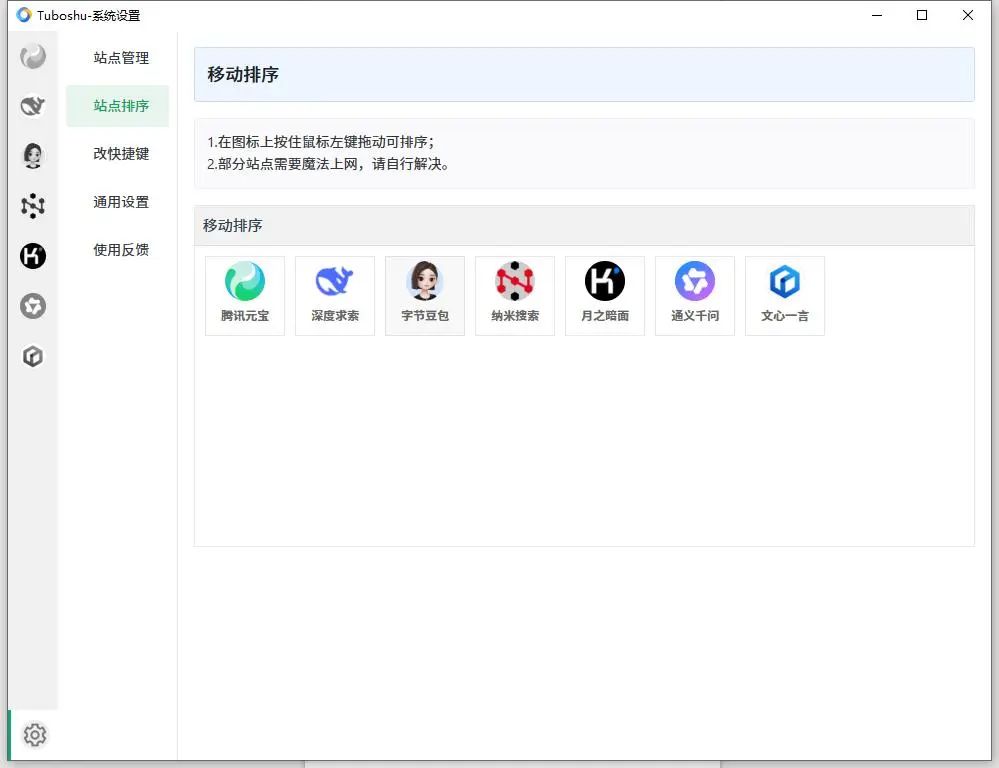This screenshot has height=768, width=999.
Task: Select the 腾讯元宝 sort tile
Action: [245, 296]
